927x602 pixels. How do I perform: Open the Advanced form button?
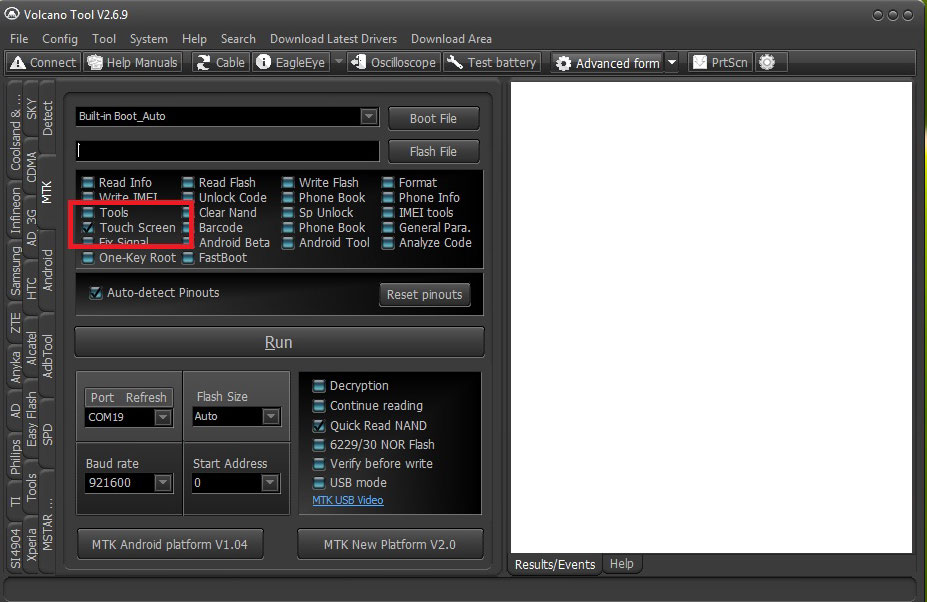coord(608,63)
